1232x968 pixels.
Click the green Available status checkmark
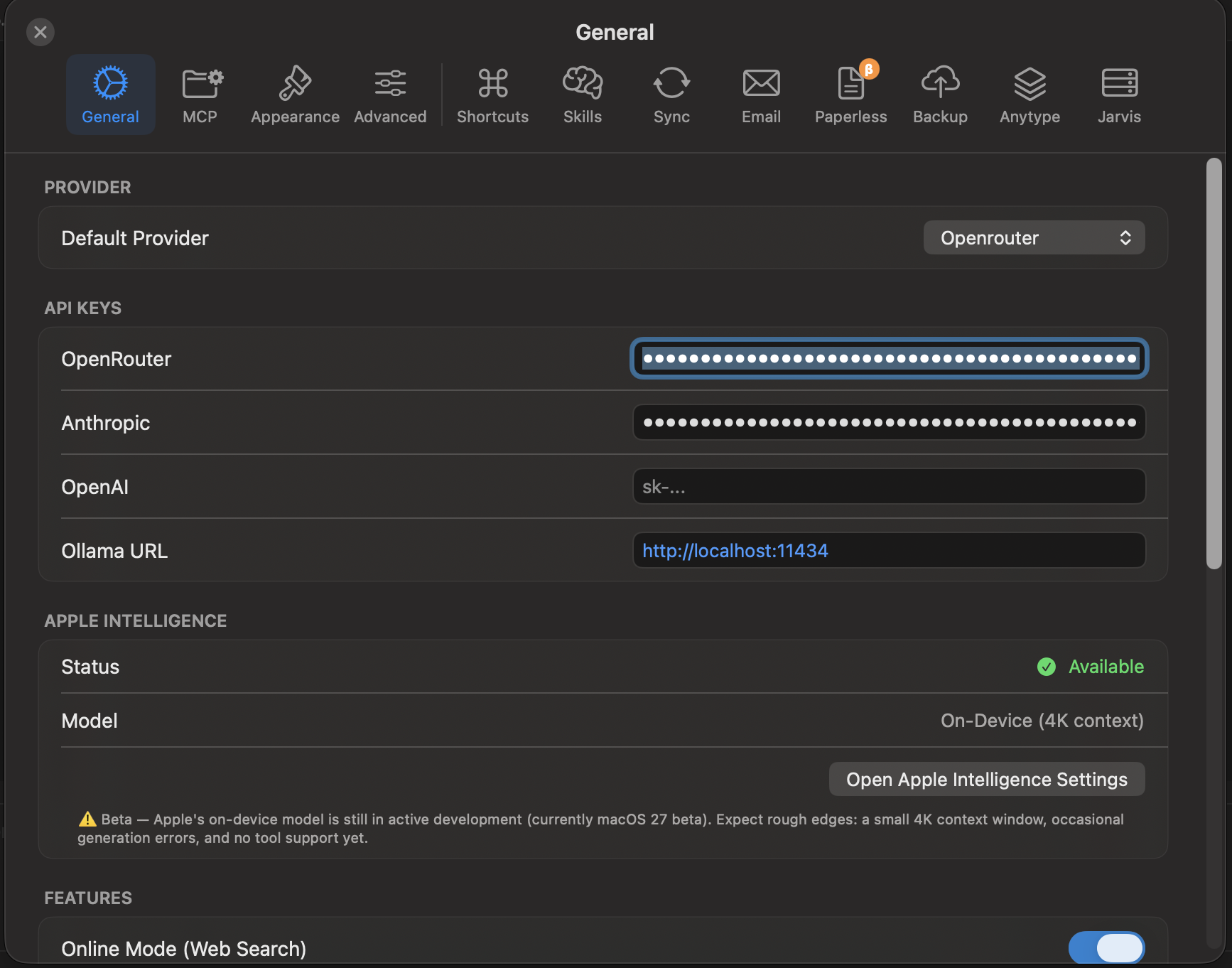tap(1047, 666)
